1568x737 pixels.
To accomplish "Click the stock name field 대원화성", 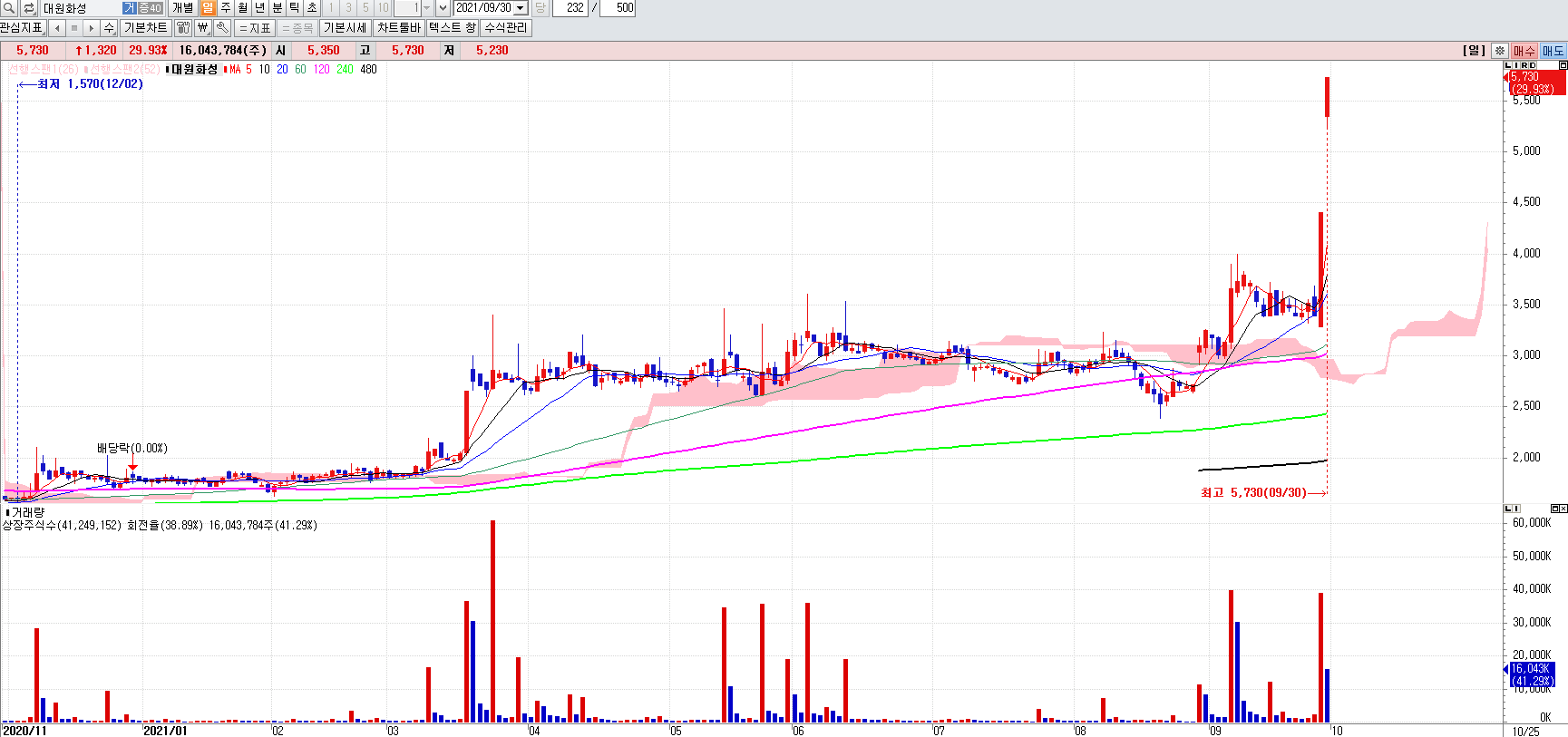I will point(80,8).
